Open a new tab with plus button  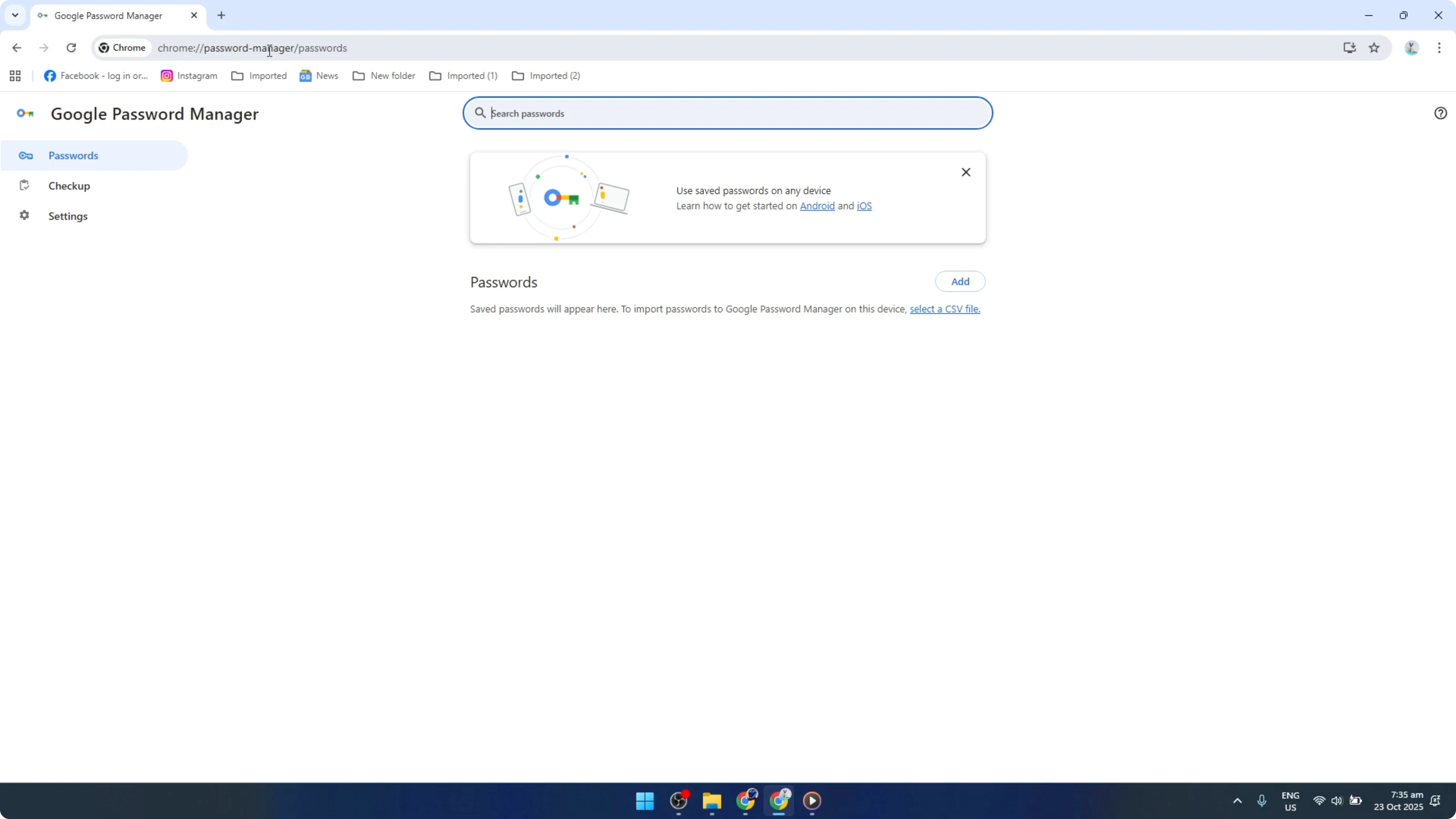pyautogui.click(x=222, y=15)
